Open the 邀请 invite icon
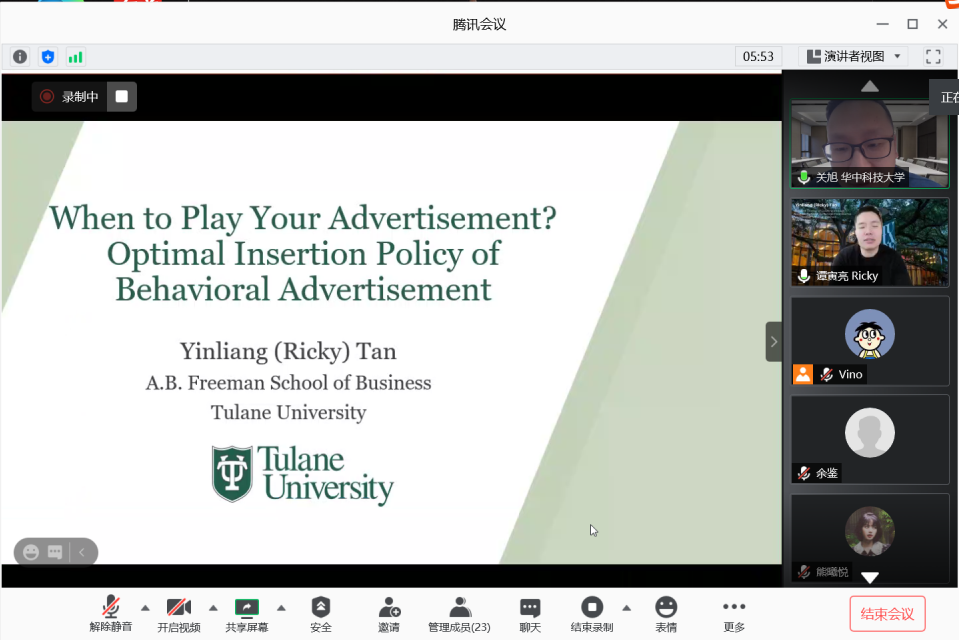Screen dimensions: 959x640 click(389, 614)
